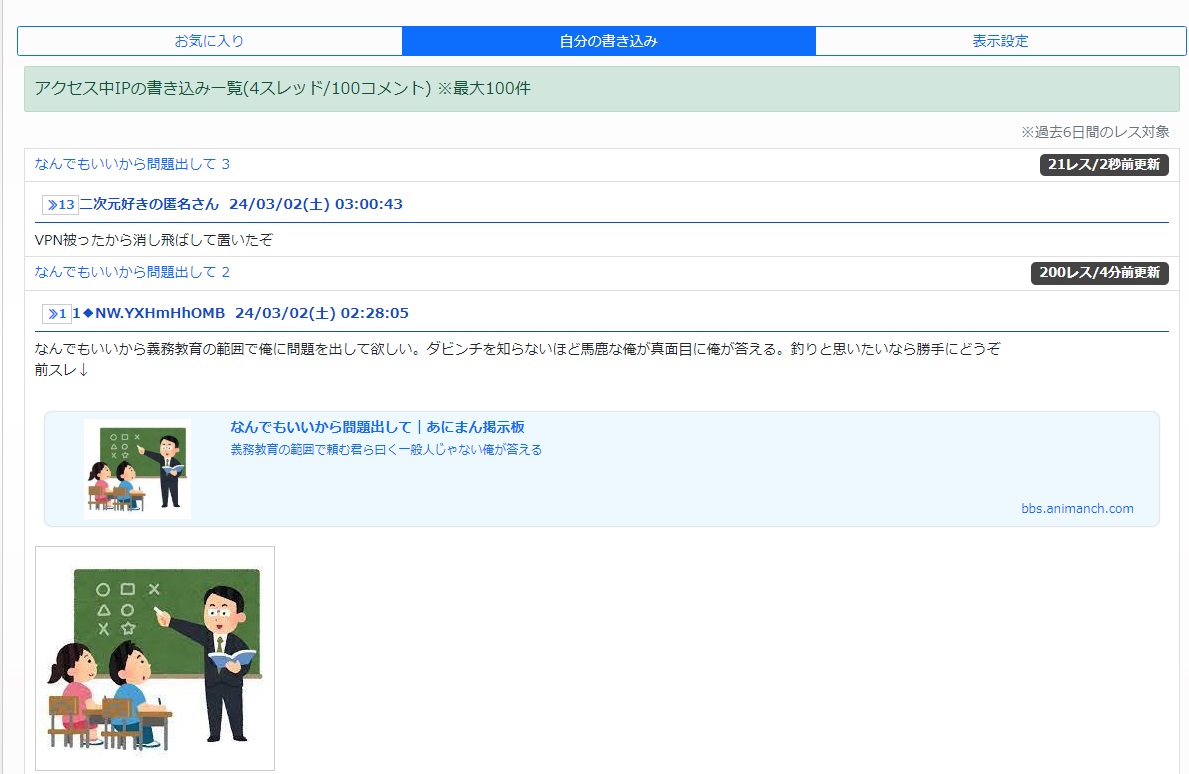The image size is (1189, 774).
Task: Open the small classroom thumbnail in link card
Action: click(x=137, y=468)
